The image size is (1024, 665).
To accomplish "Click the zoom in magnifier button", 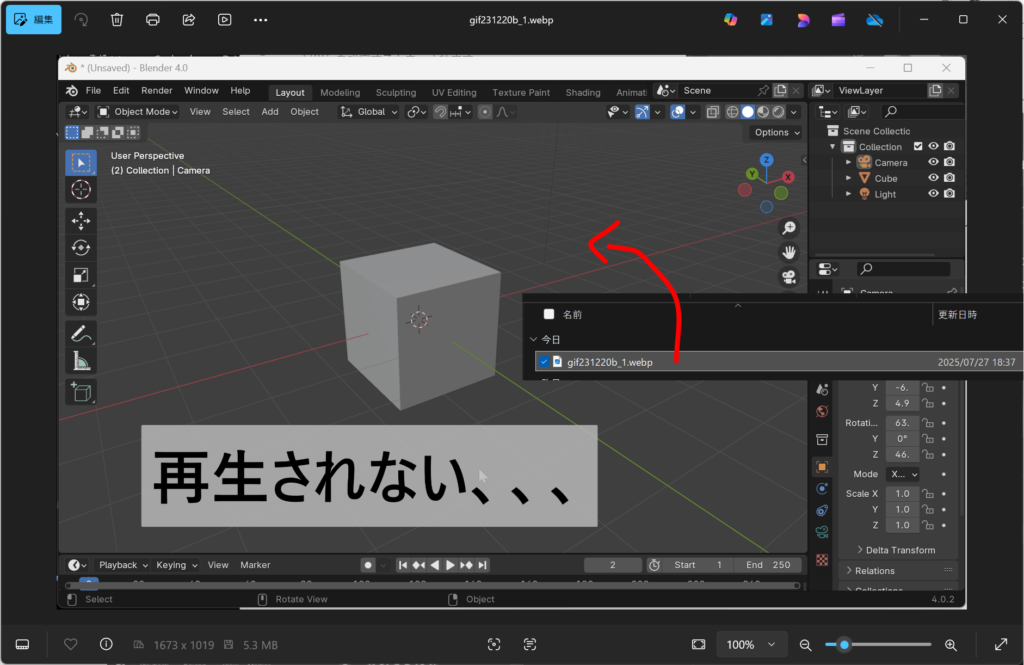I will click(951, 645).
